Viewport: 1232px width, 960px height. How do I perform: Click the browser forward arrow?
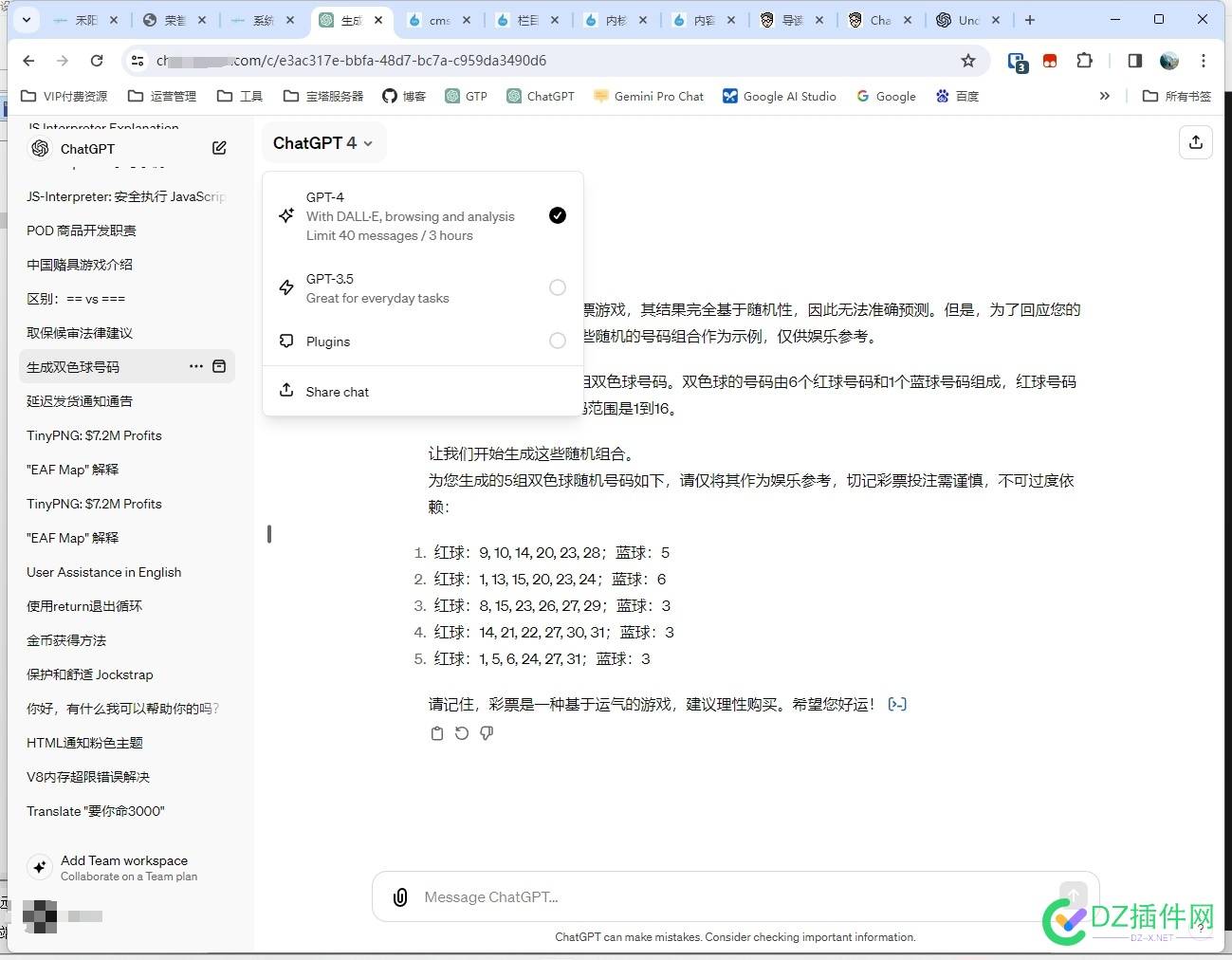click(63, 61)
